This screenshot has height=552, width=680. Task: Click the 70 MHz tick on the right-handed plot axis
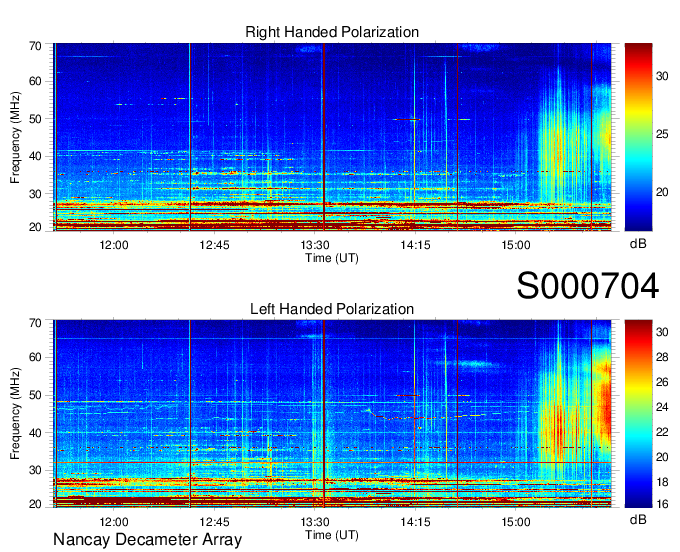pyautogui.click(x=35, y=46)
